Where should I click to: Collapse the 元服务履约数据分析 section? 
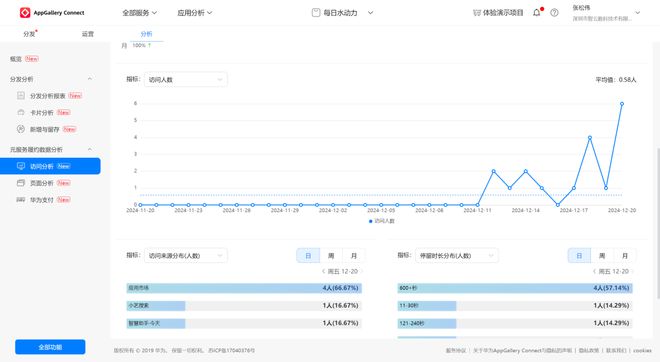point(90,149)
